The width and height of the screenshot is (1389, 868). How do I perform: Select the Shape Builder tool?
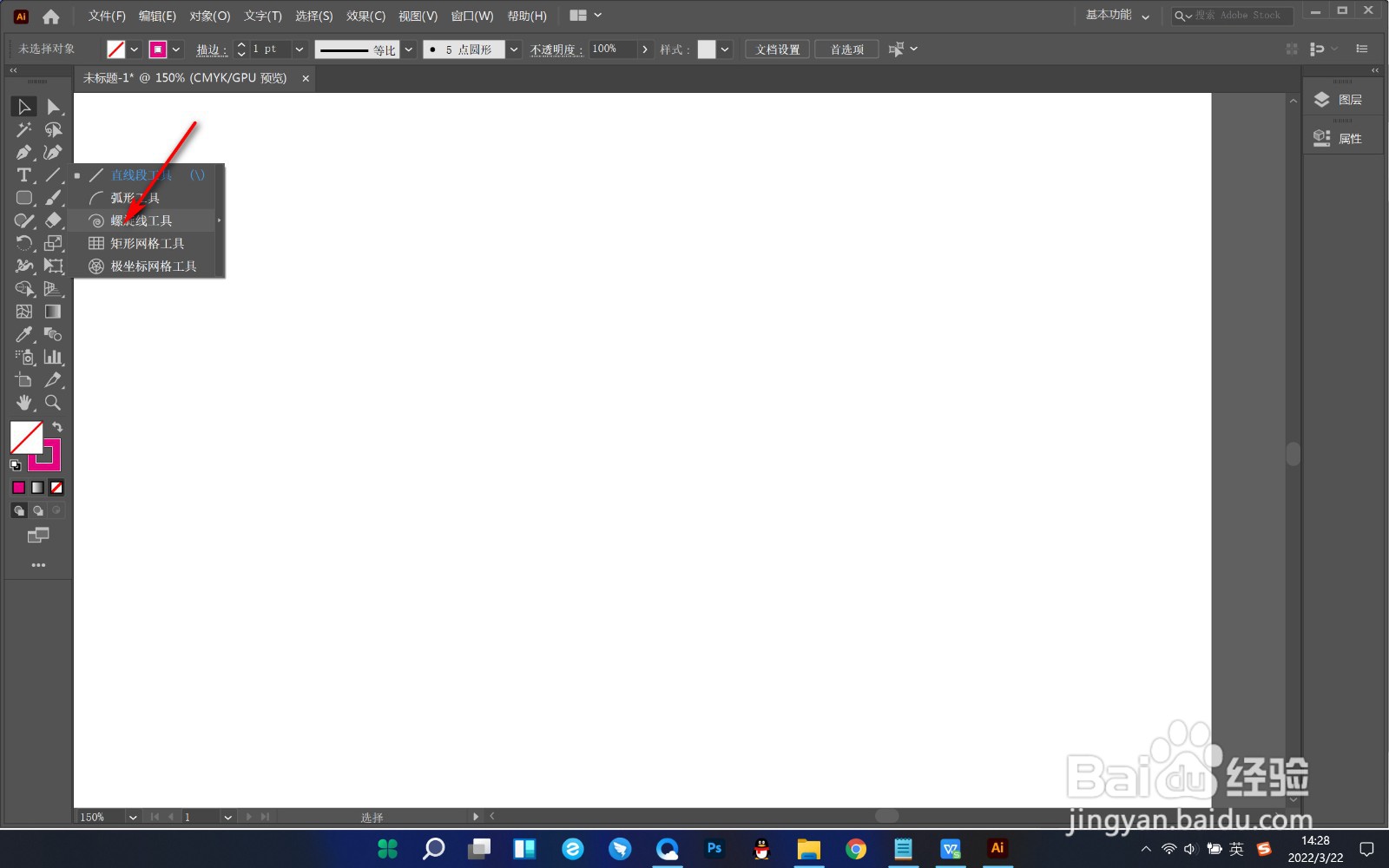click(x=23, y=289)
